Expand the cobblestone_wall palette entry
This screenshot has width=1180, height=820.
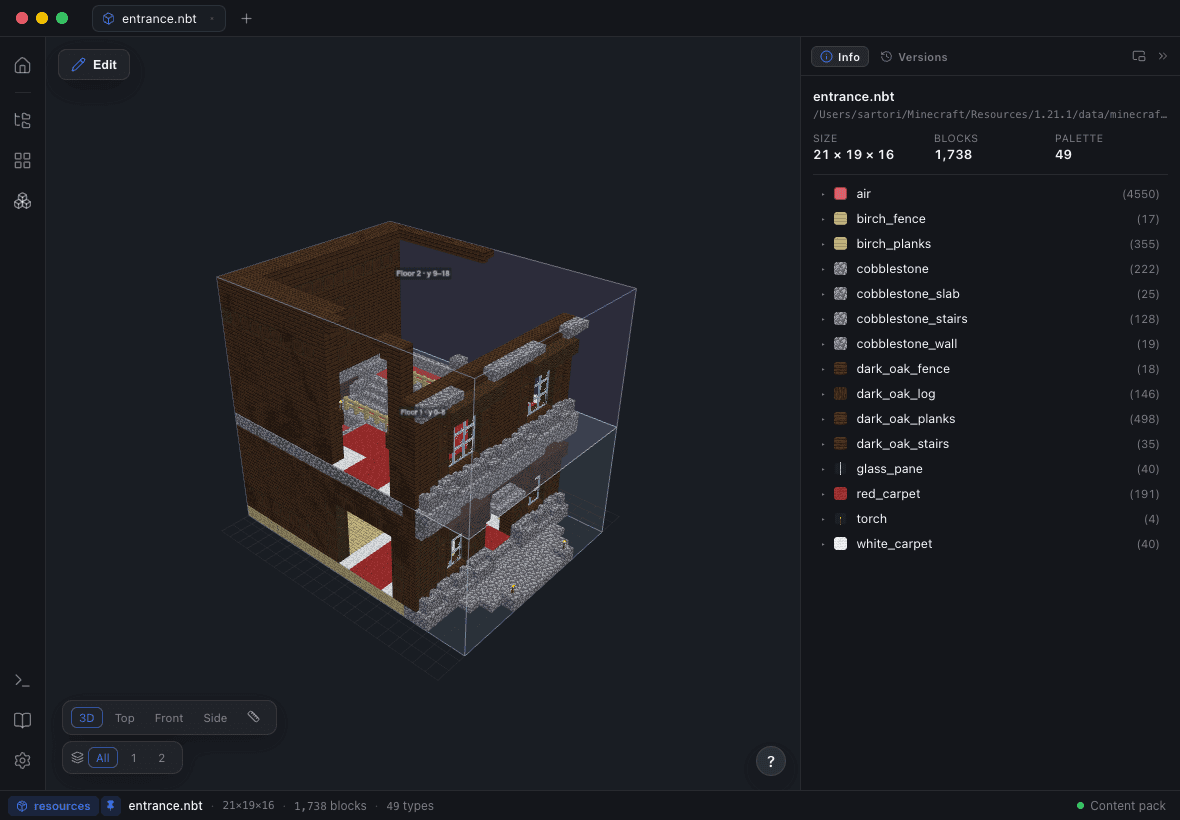pyautogui.click(x=823, y=344)
